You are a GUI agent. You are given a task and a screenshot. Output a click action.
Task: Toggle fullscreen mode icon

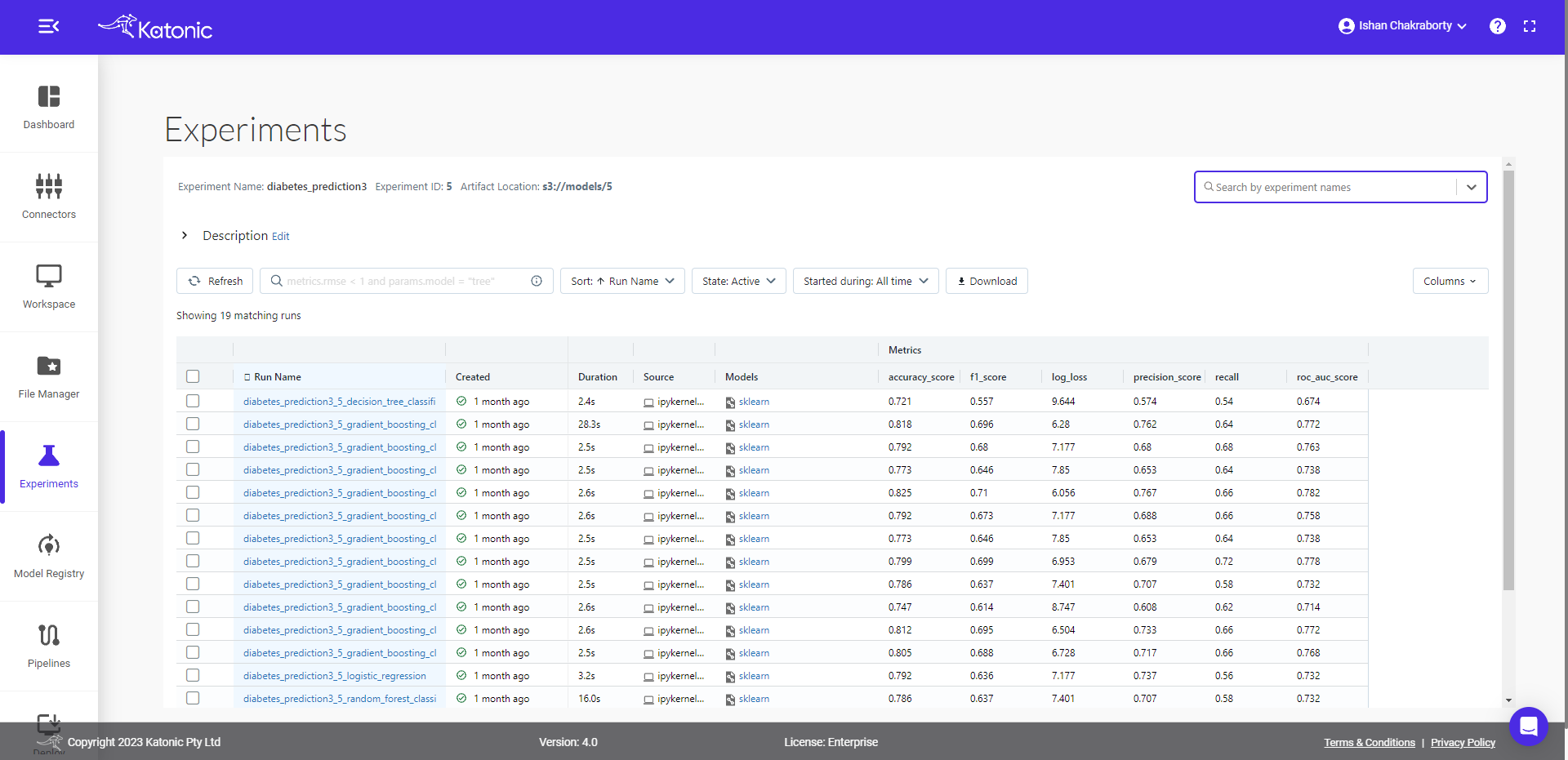[1530, 26]
